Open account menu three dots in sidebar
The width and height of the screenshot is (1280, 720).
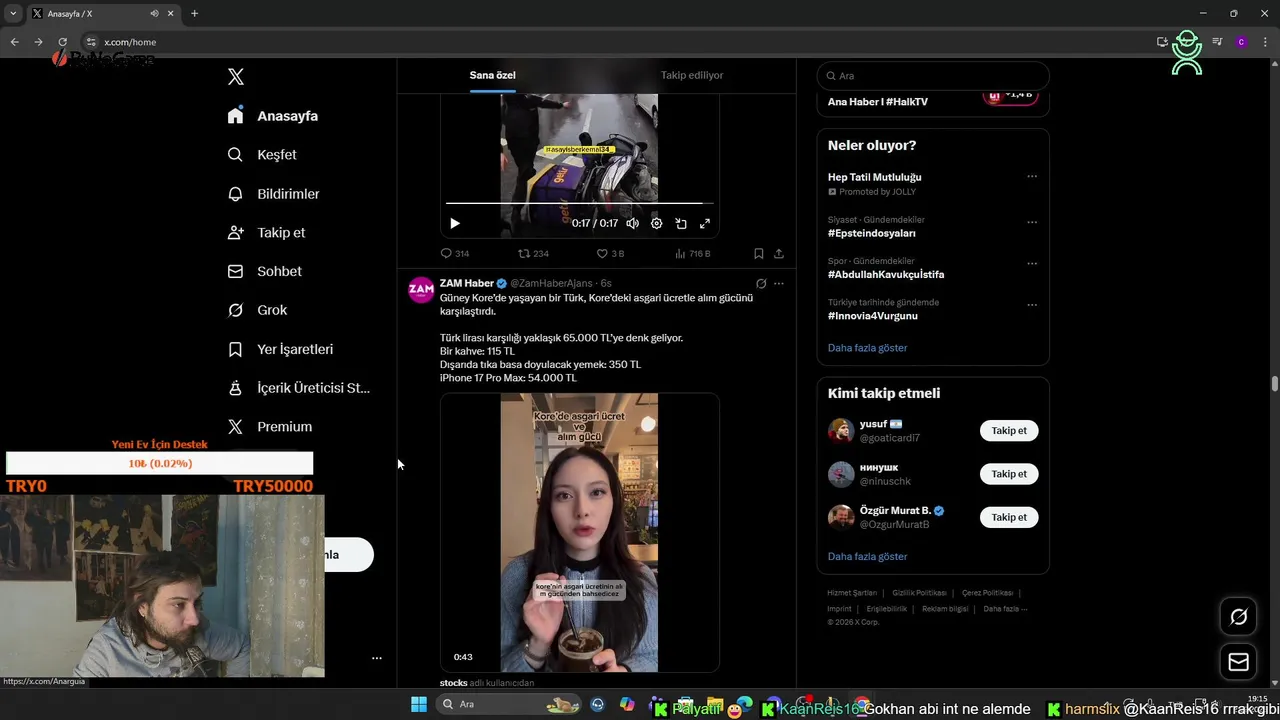(377, 658)
